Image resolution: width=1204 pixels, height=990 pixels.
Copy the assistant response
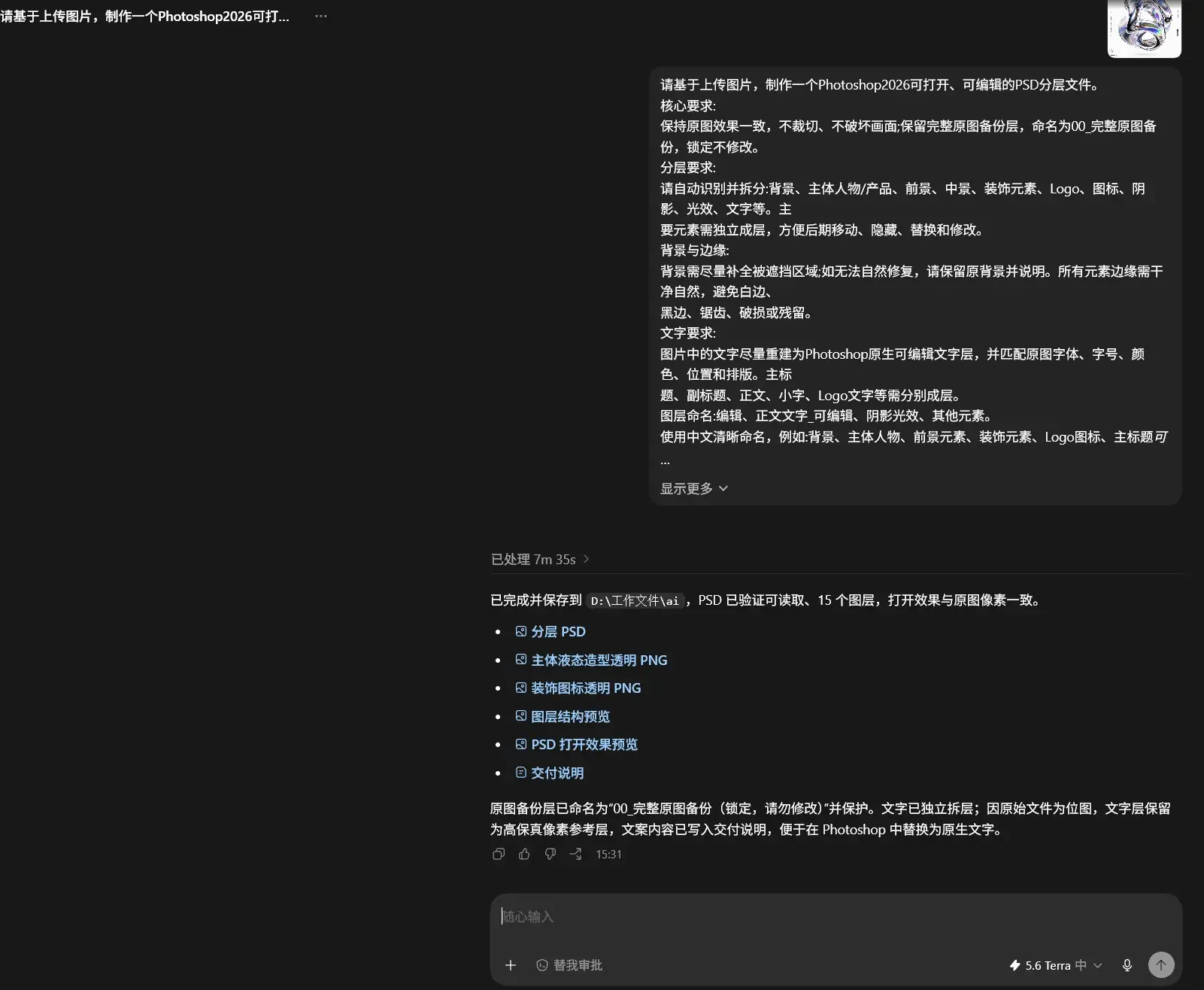click(499, 854)
